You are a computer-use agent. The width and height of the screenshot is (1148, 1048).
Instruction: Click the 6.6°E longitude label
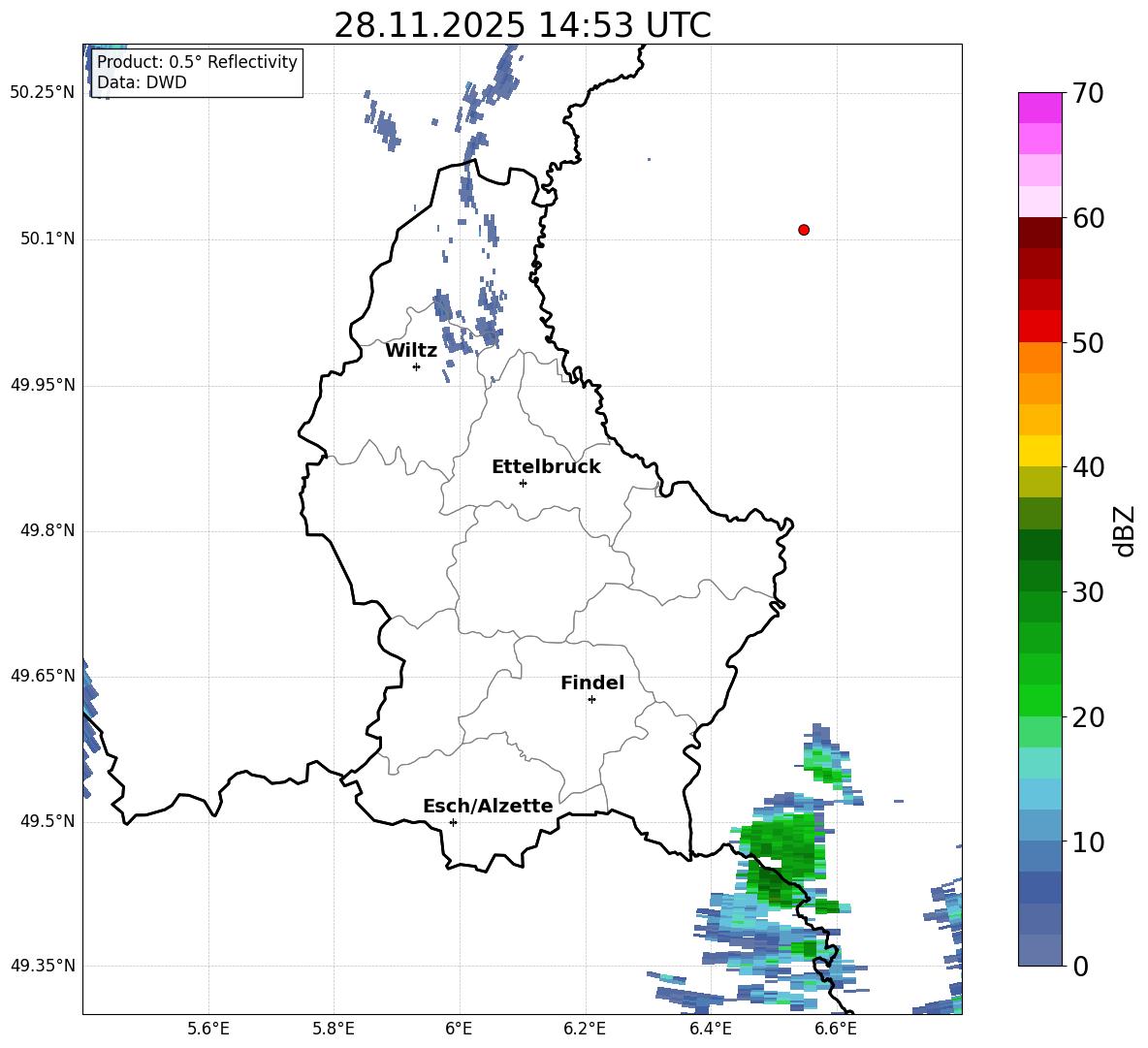[x=836, y=1029]
